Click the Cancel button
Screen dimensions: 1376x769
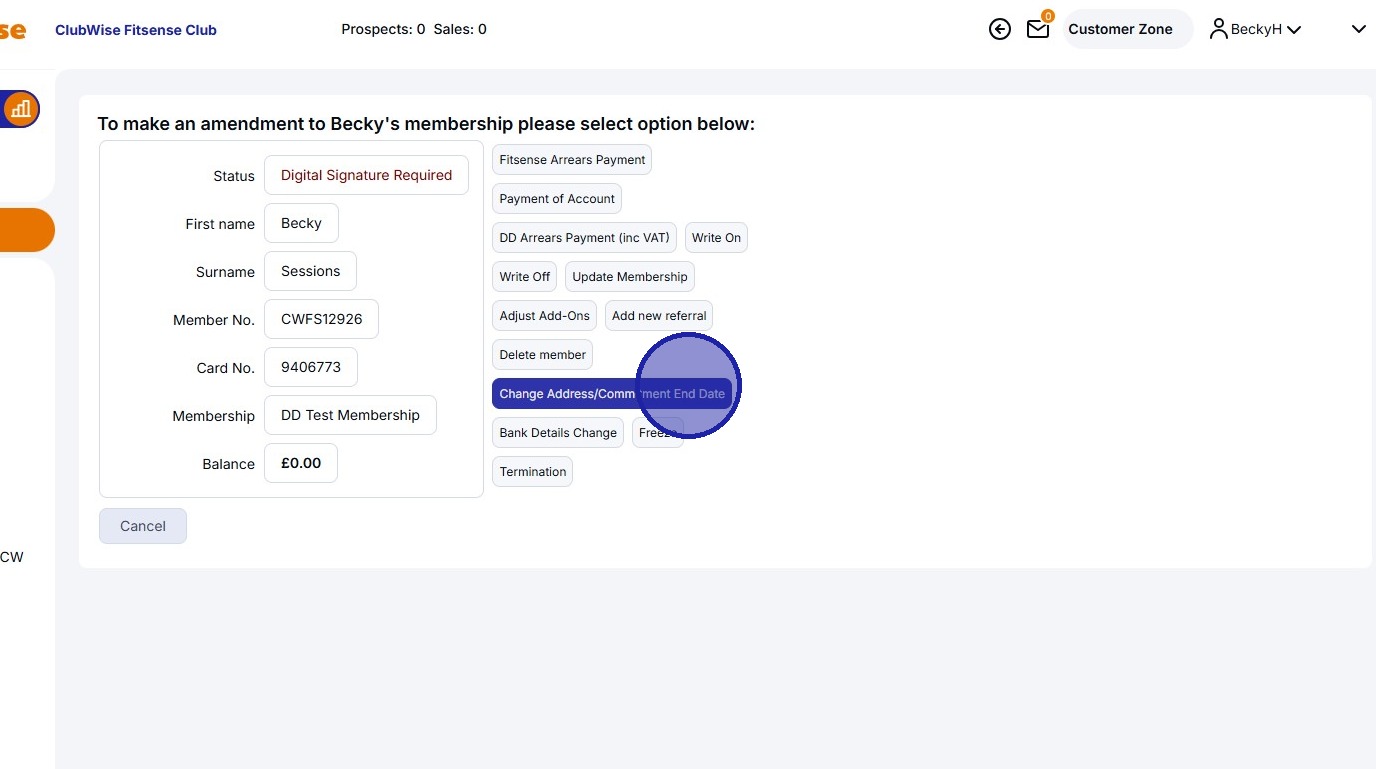[142, 525]
